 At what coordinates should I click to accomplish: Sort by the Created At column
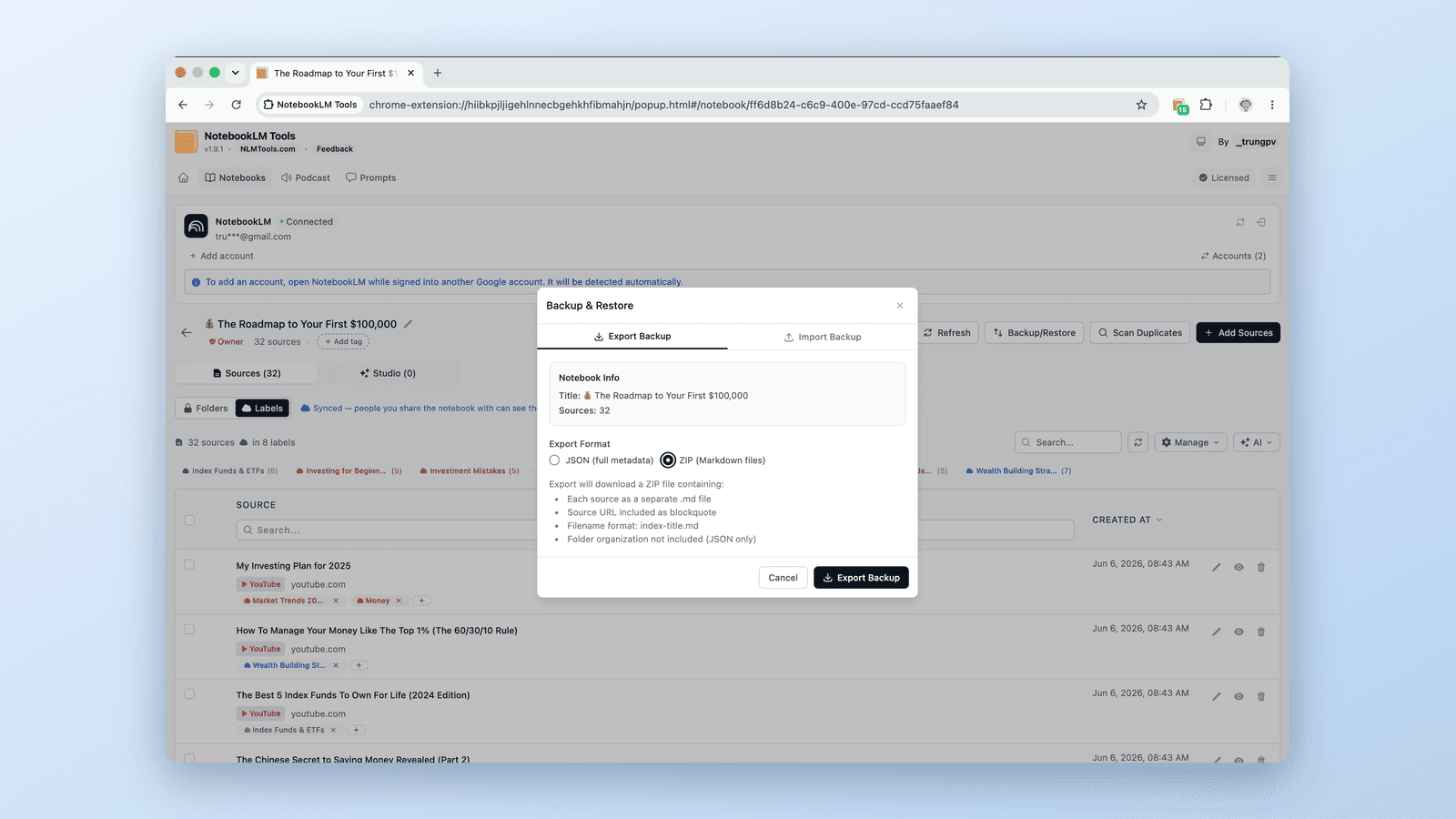pos(1127,521)
